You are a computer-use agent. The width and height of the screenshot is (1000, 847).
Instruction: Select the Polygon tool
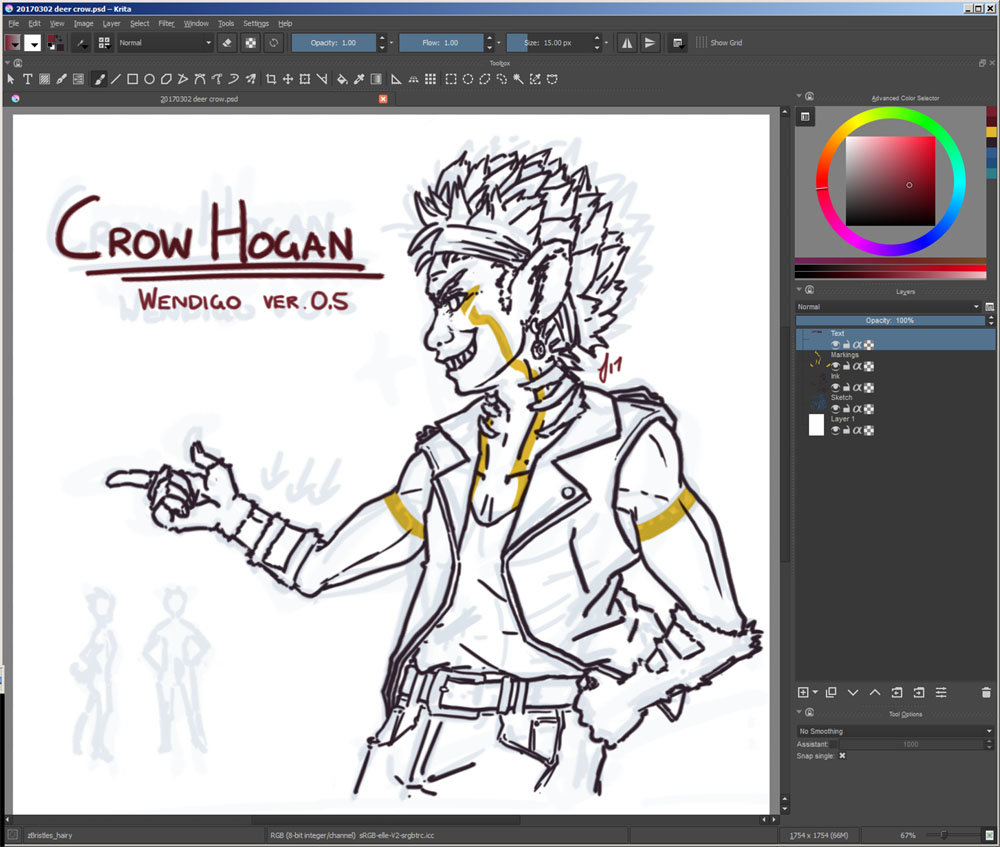point(166,79)
